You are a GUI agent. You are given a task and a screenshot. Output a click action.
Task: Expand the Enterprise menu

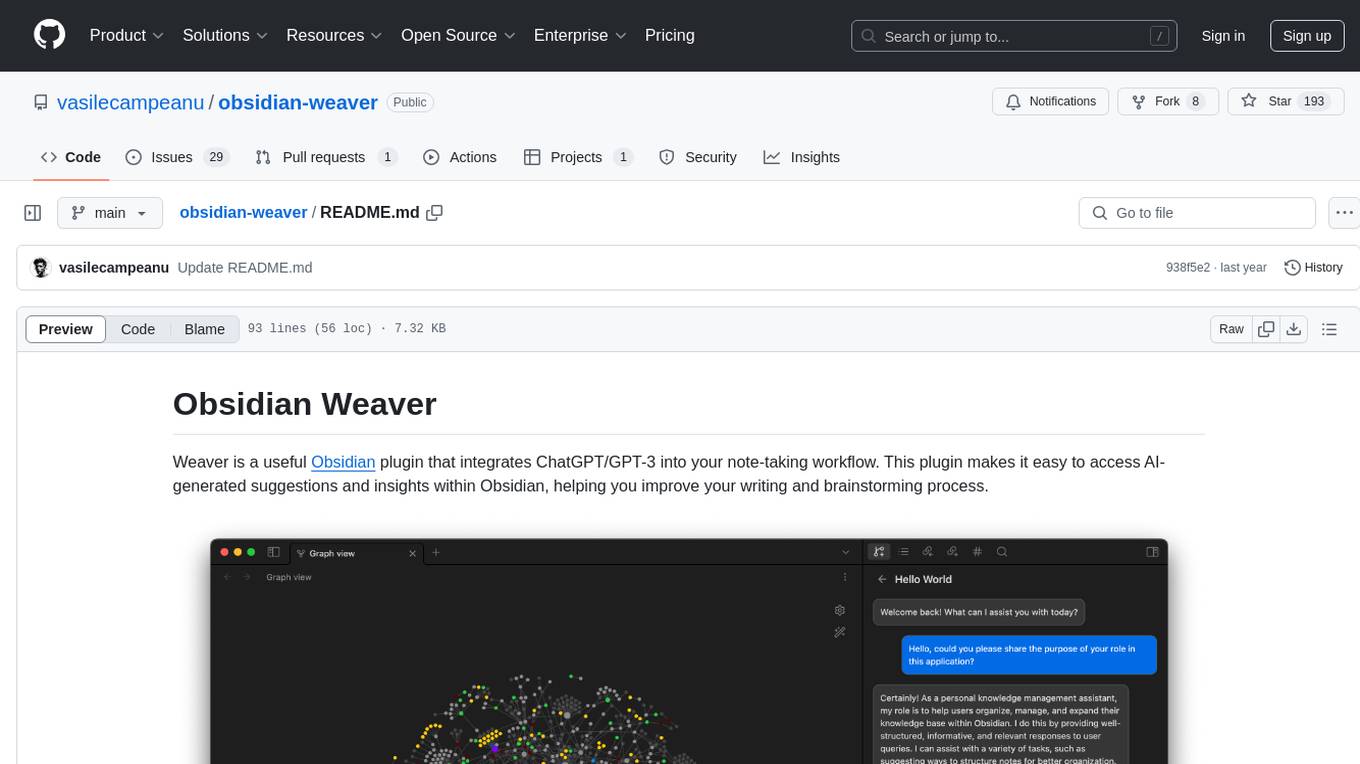580,35
